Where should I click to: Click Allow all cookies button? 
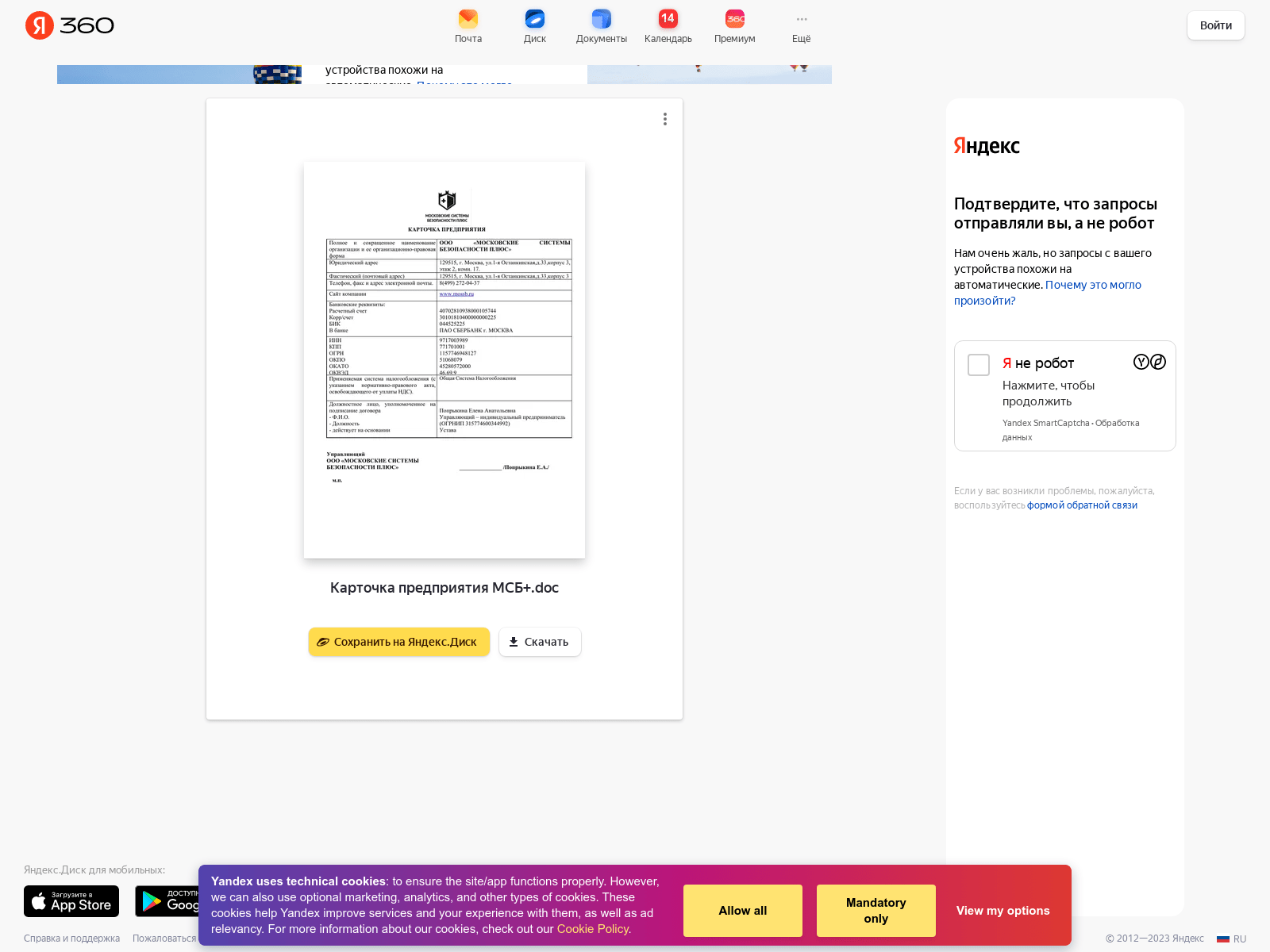tap(743, 911)
